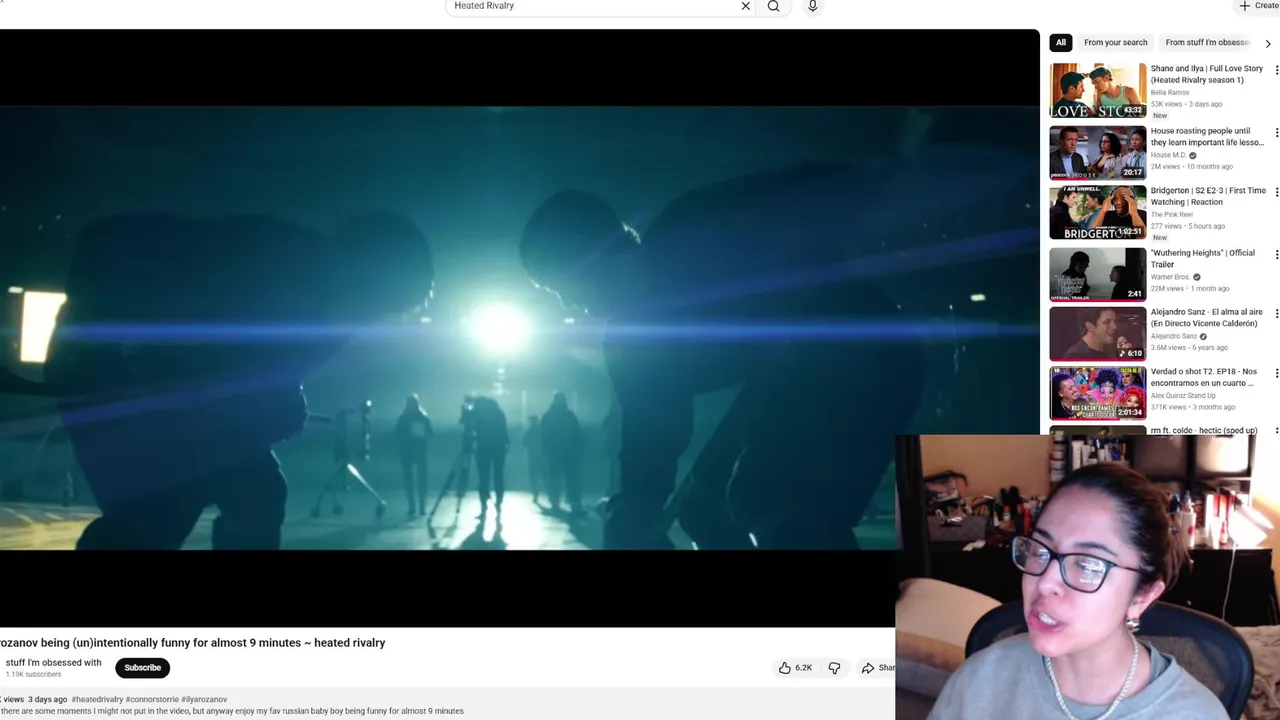Click House roasting people video title

click(x=1207, y=136)
